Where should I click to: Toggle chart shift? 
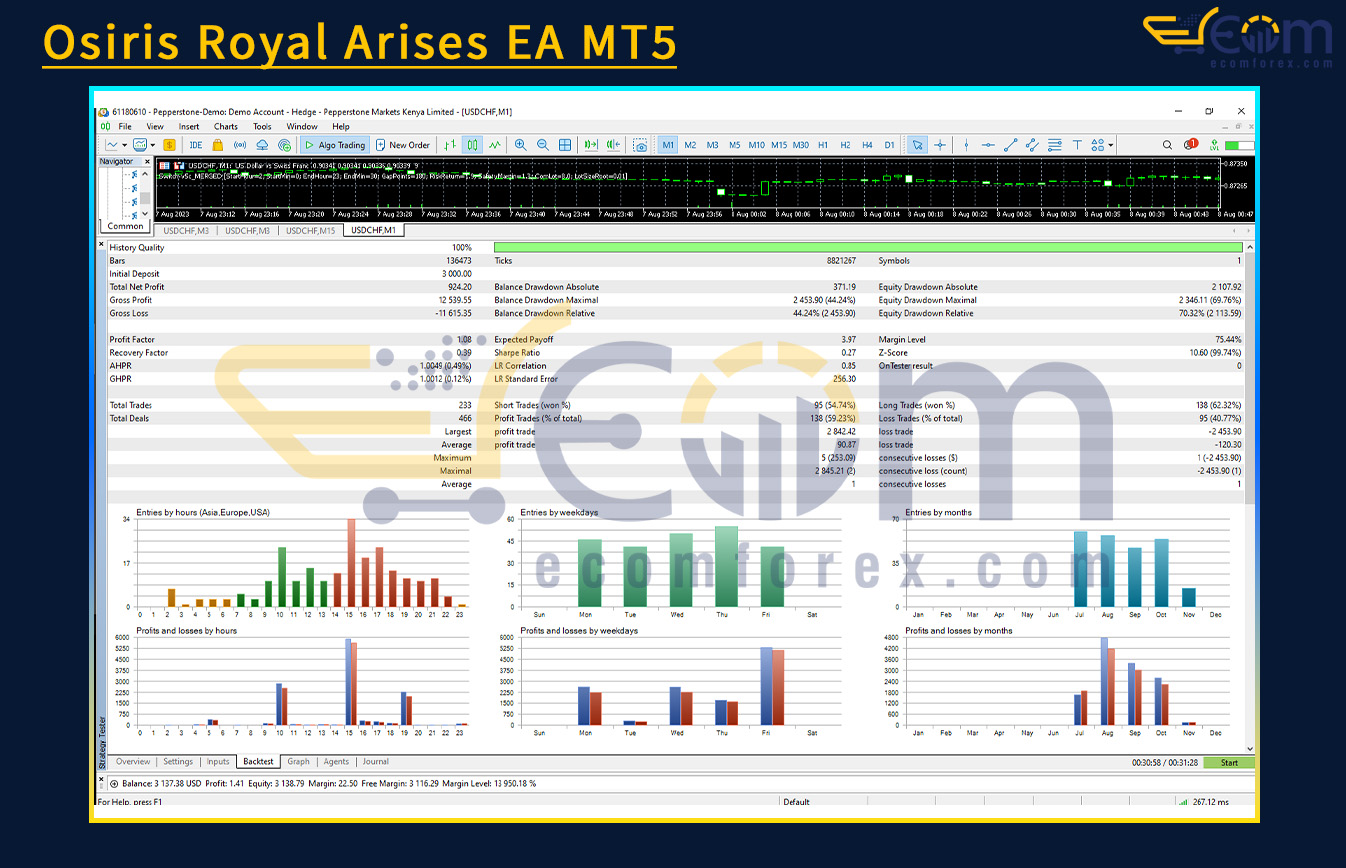614,145
